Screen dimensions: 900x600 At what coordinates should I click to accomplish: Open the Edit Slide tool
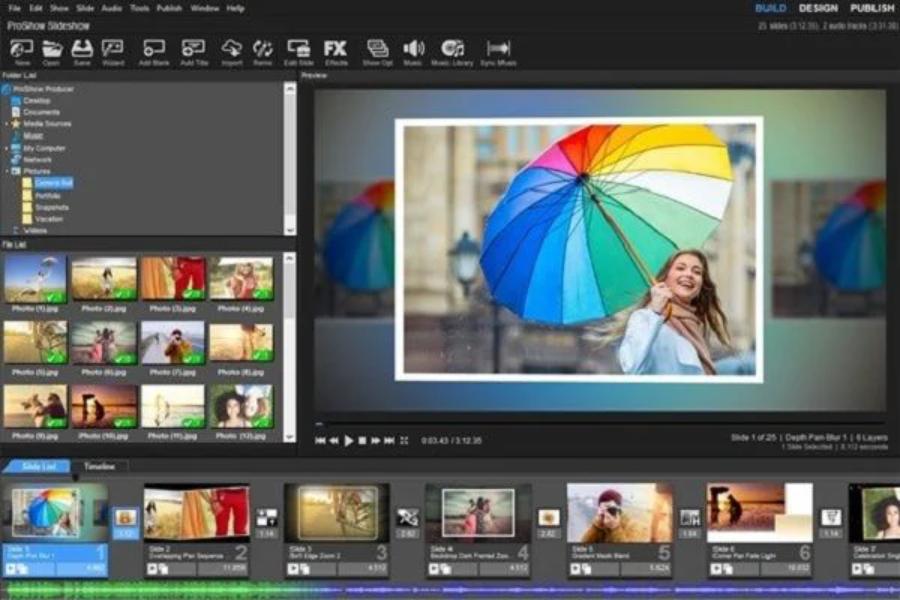[298, 49]
